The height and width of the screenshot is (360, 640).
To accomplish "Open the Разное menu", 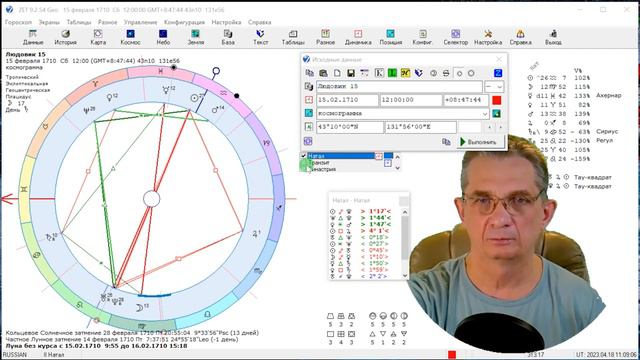I will [107, 22].
